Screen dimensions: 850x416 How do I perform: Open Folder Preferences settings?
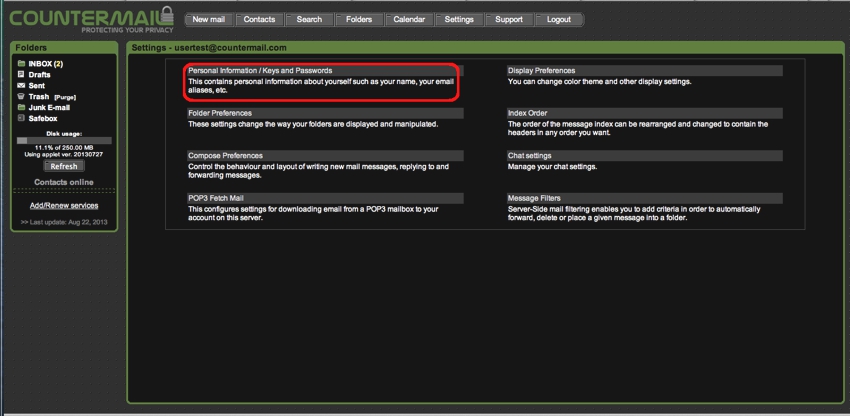[220, 113]
